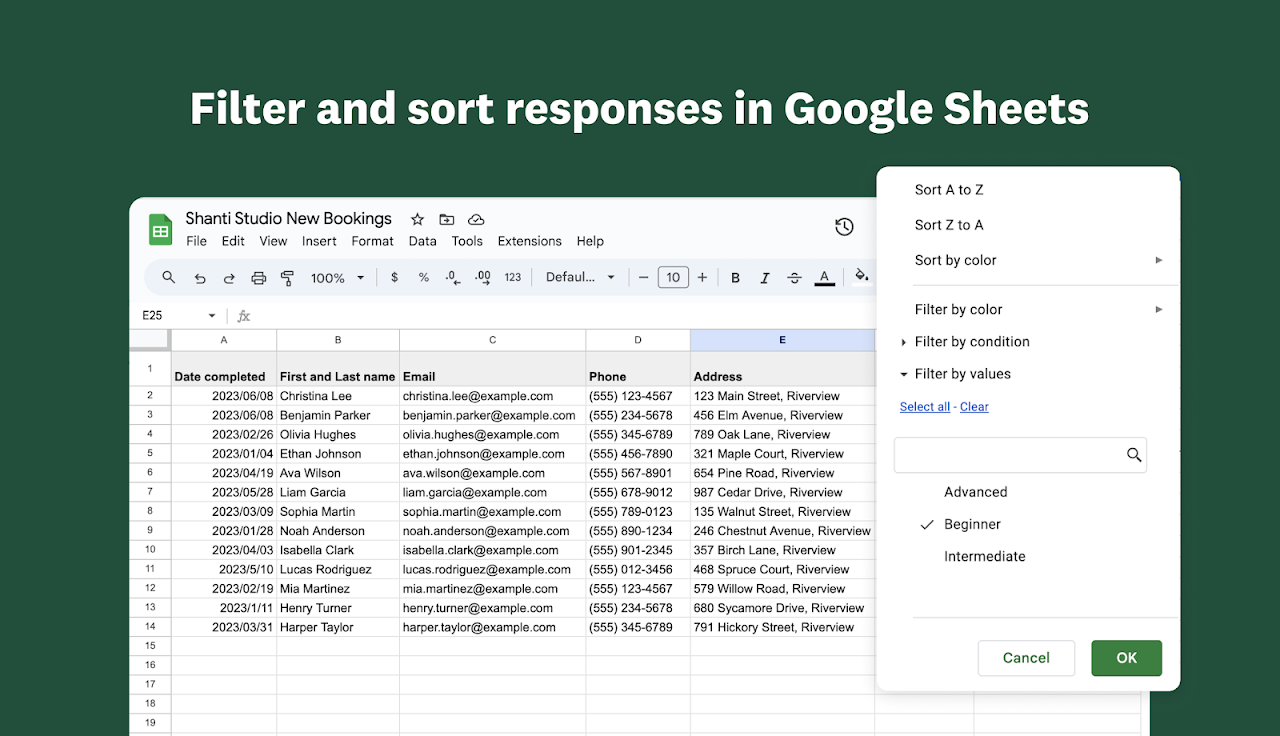1280x736 pixels.
Task: Expand the Filter by color submenu
Action: pos(1159,309)
